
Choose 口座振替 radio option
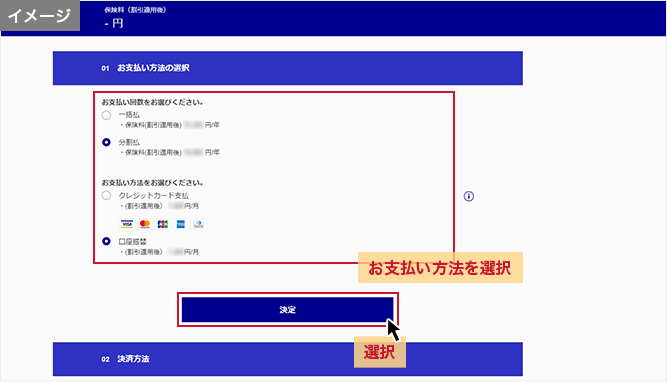(106, 242)
